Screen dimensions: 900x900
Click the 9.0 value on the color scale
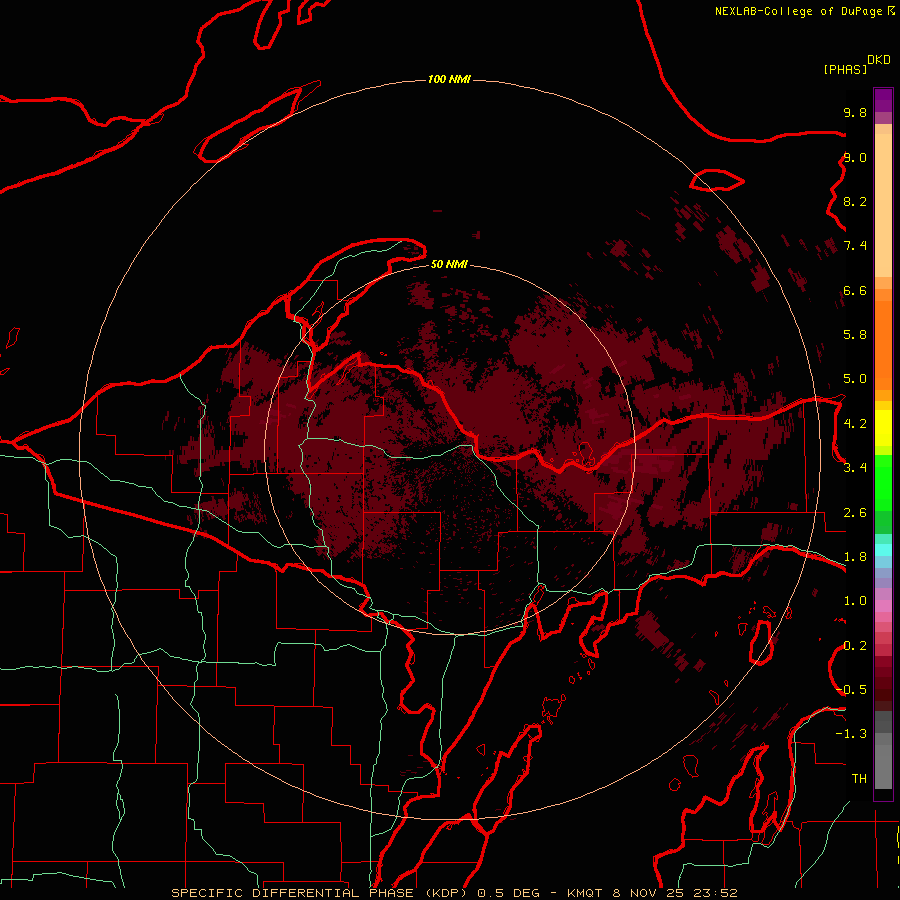855,157
